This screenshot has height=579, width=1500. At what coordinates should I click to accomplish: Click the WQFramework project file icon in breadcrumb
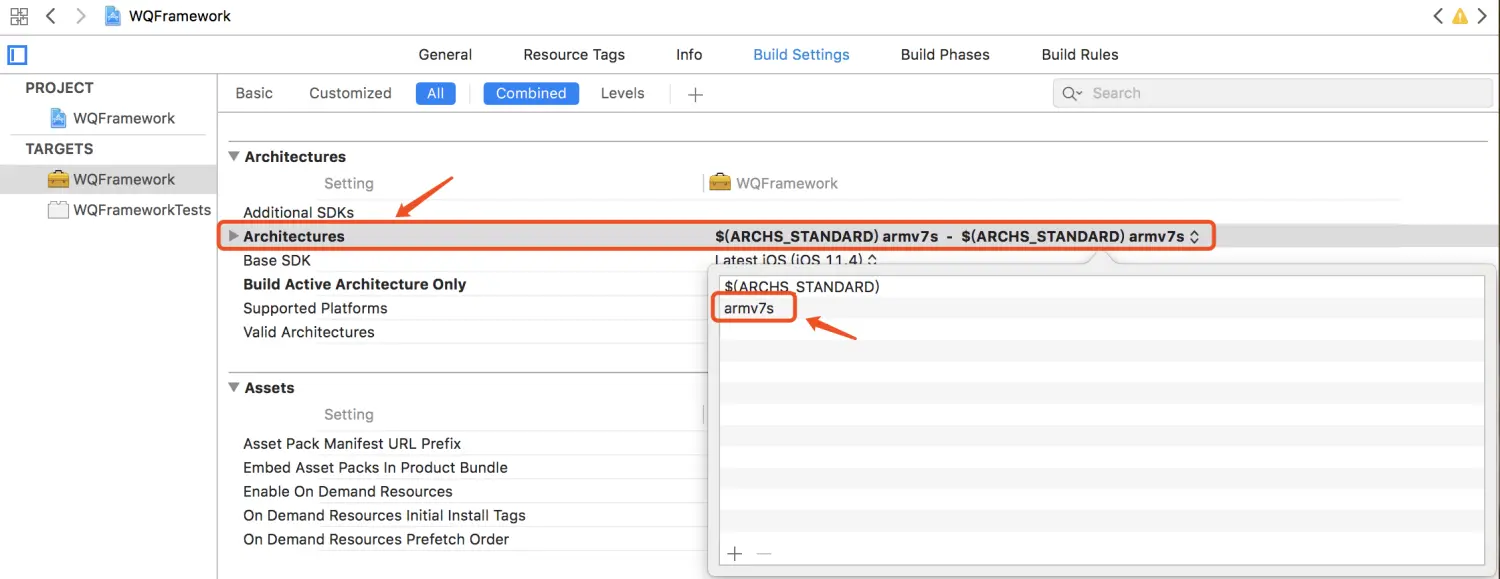(113, 16)
